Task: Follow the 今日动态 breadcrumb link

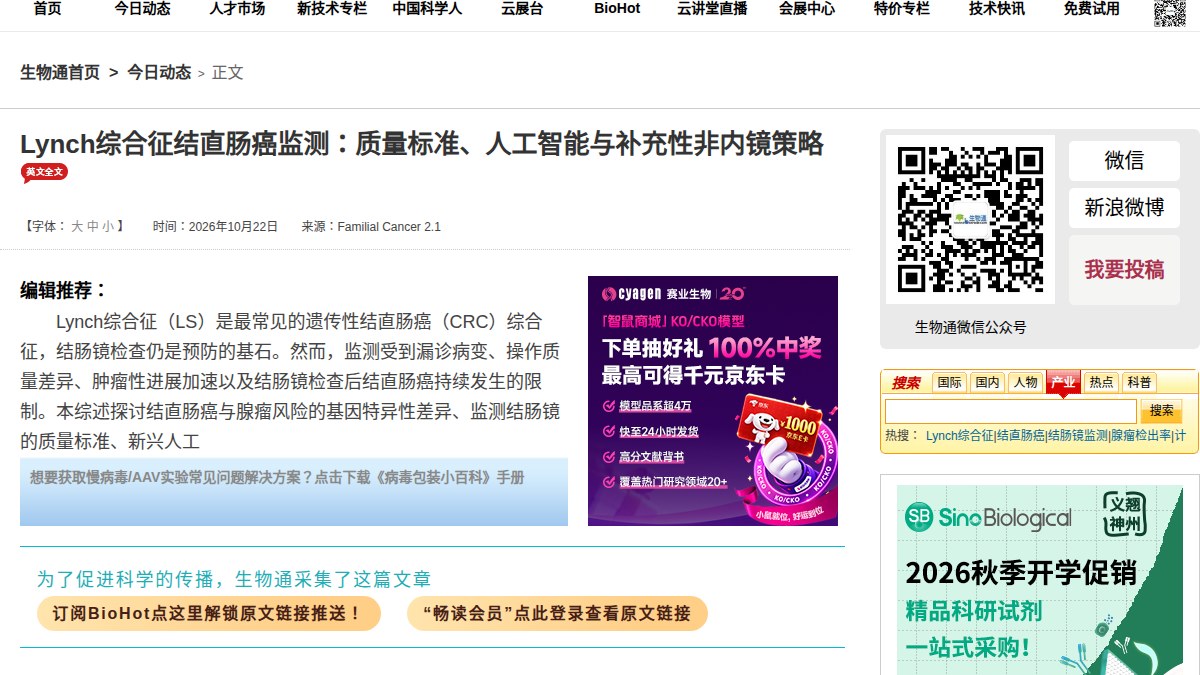Action: pyautogui.click(x=159, y=72)
